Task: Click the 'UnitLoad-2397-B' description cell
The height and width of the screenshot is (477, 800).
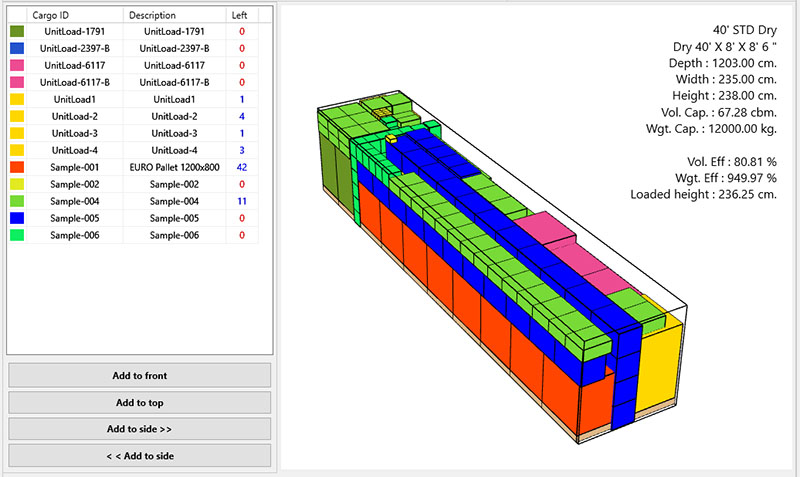Action: pyautogui.click(x=174, y=48)
